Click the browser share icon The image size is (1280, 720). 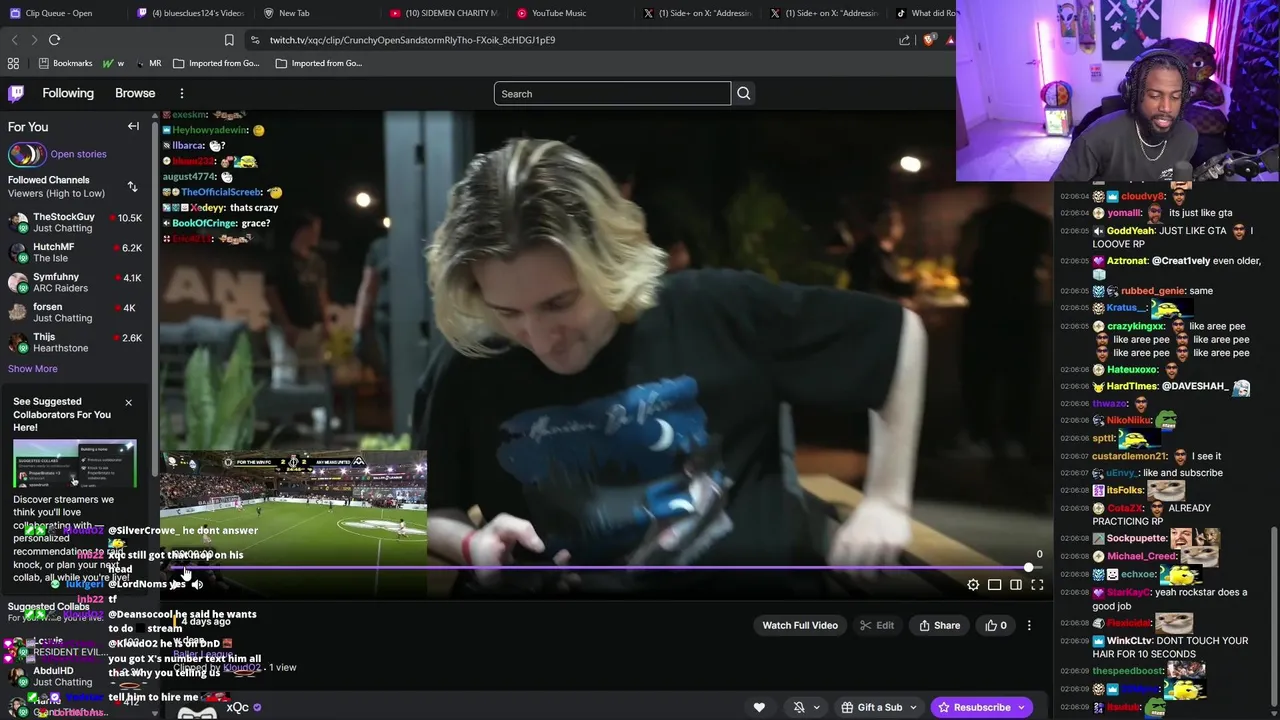905,40
